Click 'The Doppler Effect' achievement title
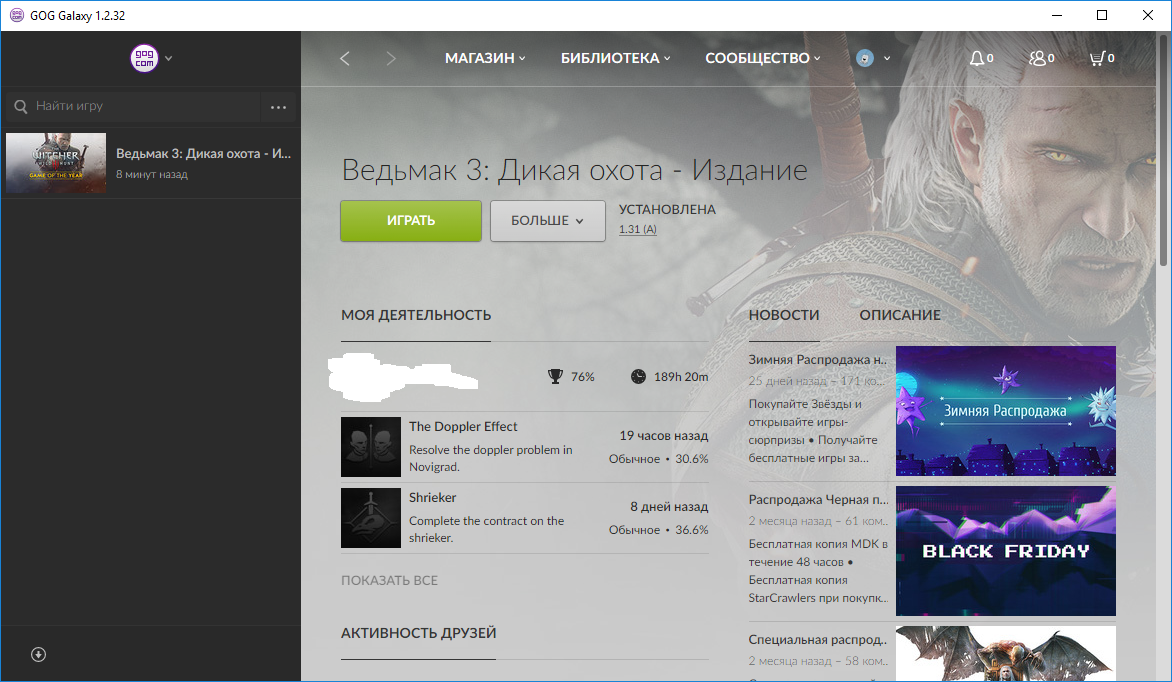 click(x=463, y=426)
